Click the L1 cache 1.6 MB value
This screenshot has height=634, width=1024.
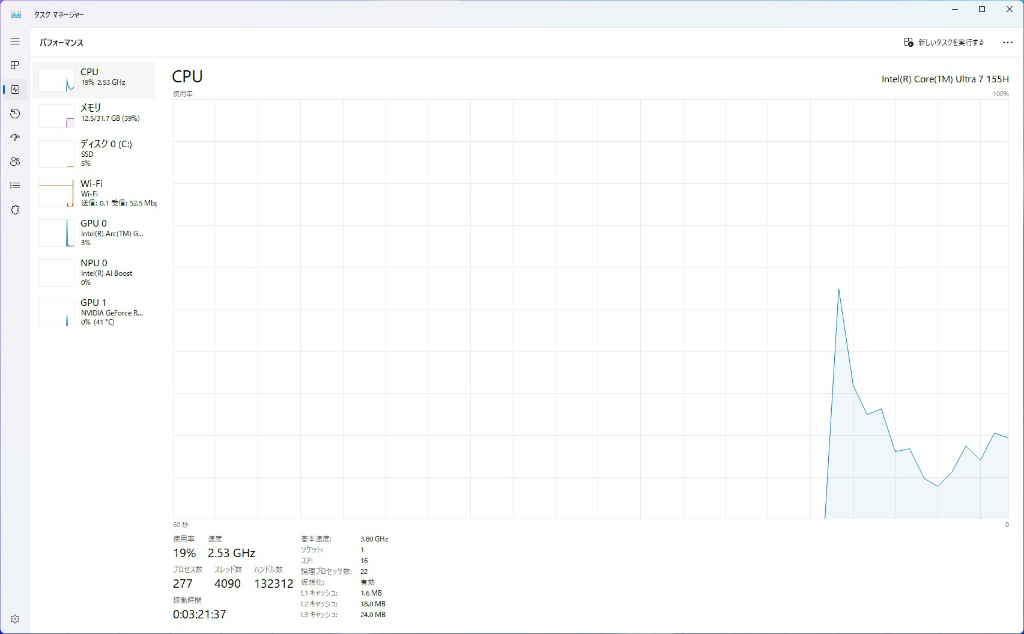371,593
